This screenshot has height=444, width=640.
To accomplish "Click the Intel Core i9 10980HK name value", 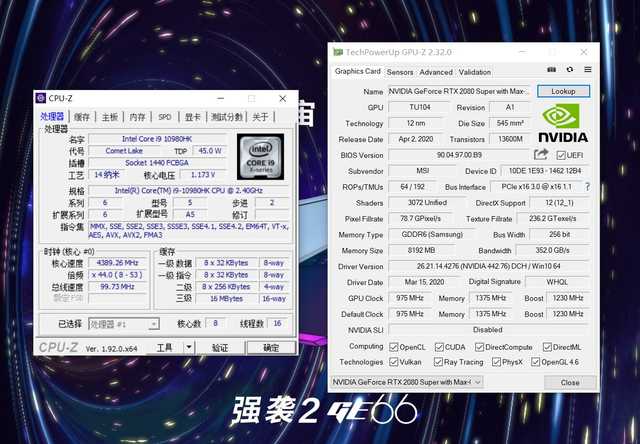I will (x=157, y=139).
